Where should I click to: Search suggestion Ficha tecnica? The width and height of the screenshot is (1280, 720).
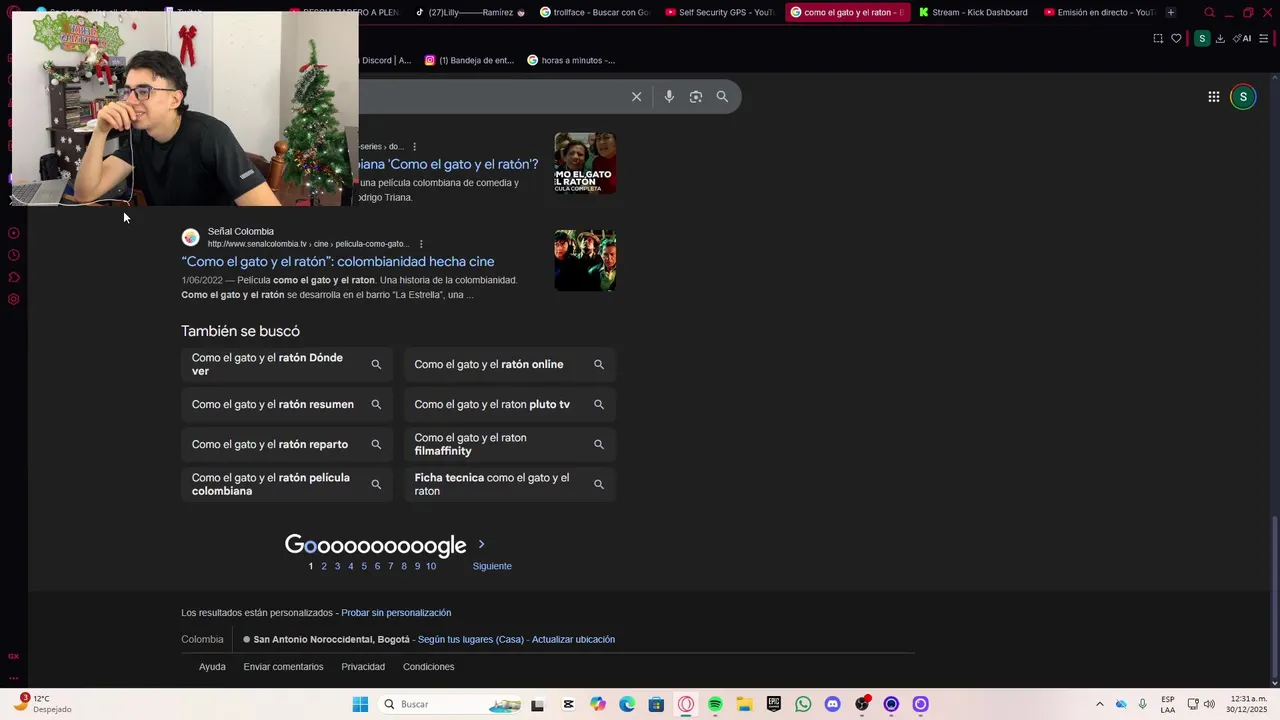click(x=510, y=485)
